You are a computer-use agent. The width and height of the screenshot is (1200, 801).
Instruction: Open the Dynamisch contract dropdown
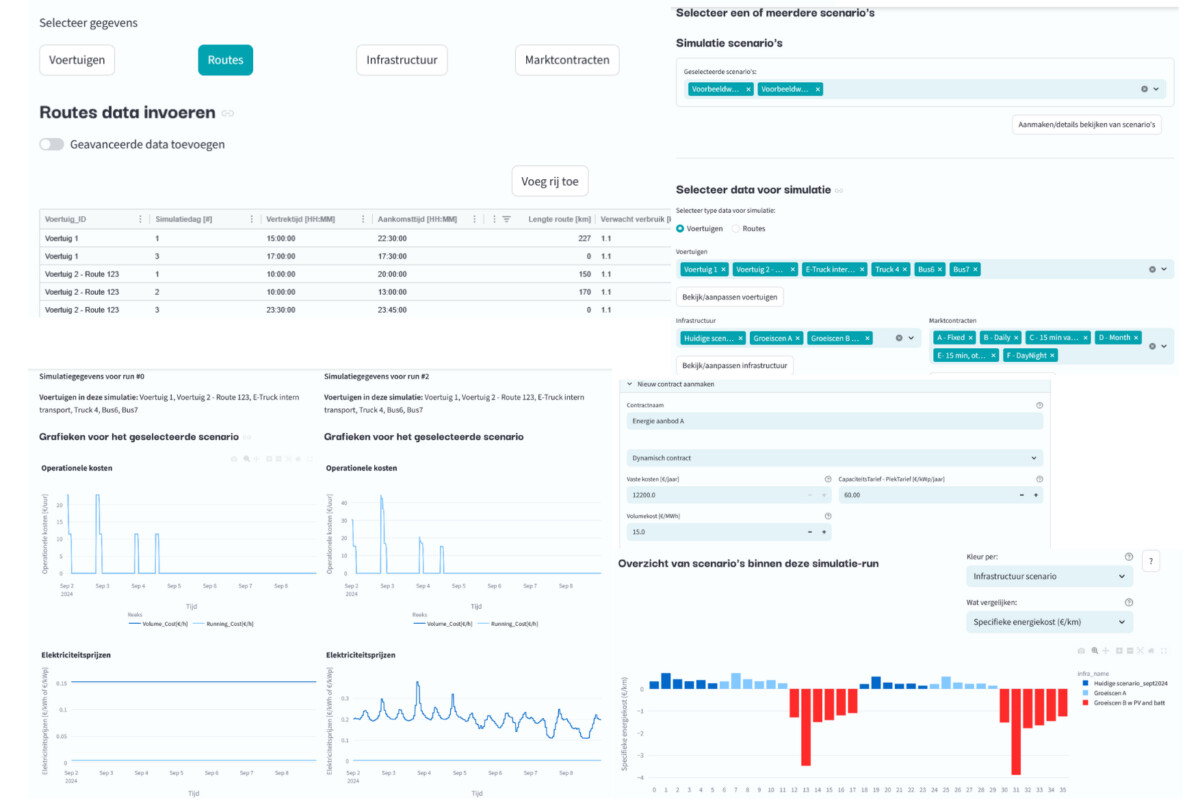(834, 458)
